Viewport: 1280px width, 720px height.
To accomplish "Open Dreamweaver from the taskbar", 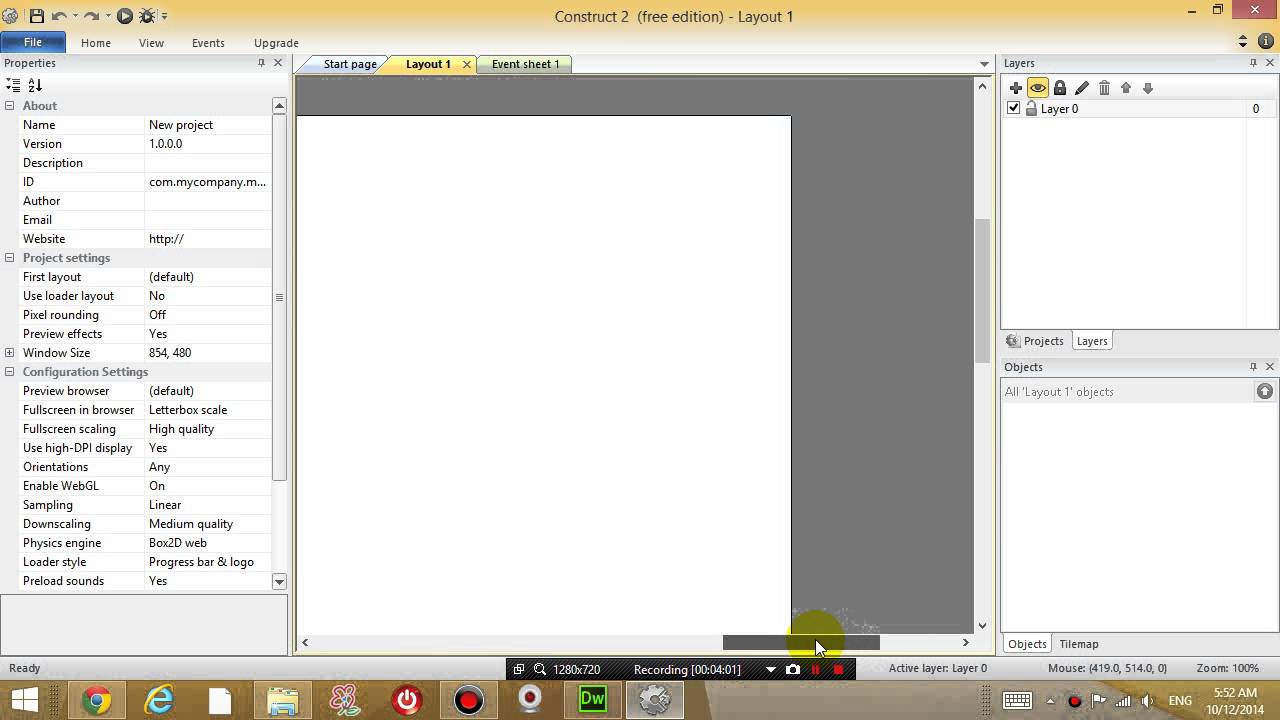I will pyautogui.click(x=592, y=699).
